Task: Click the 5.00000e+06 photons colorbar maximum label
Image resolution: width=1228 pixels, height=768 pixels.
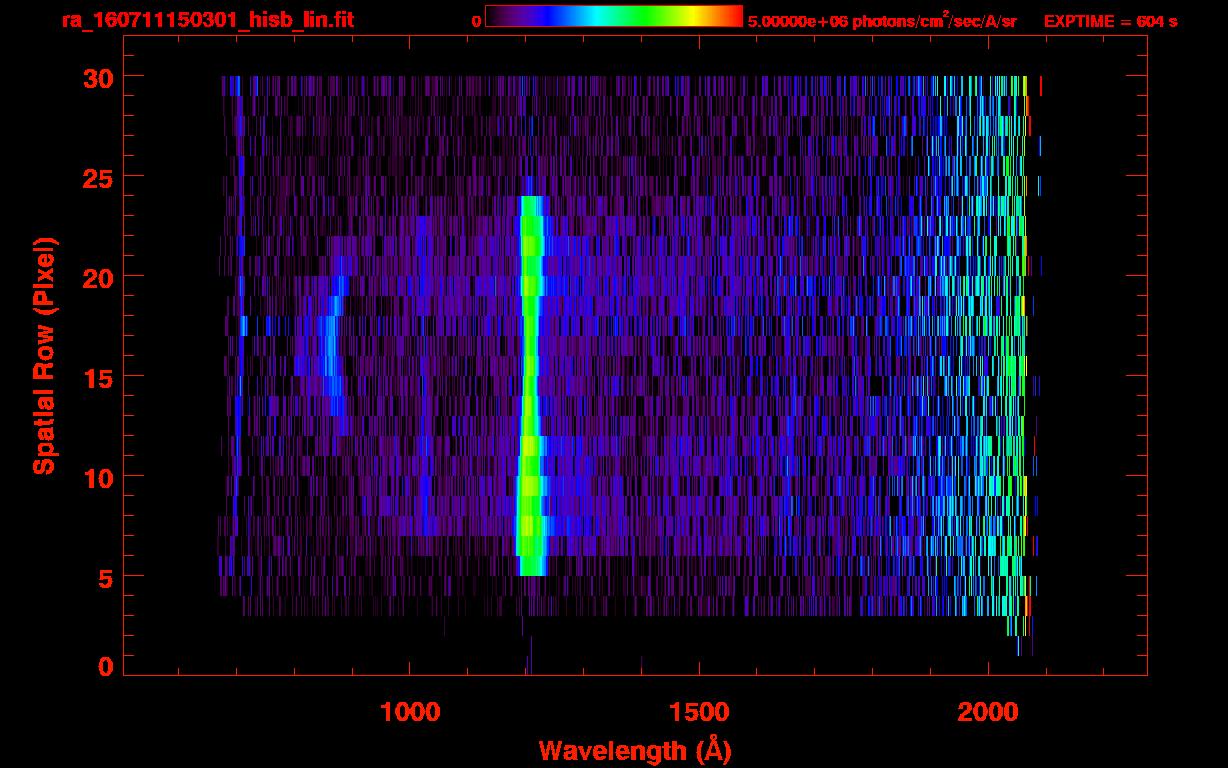Action: pos(882,21)
